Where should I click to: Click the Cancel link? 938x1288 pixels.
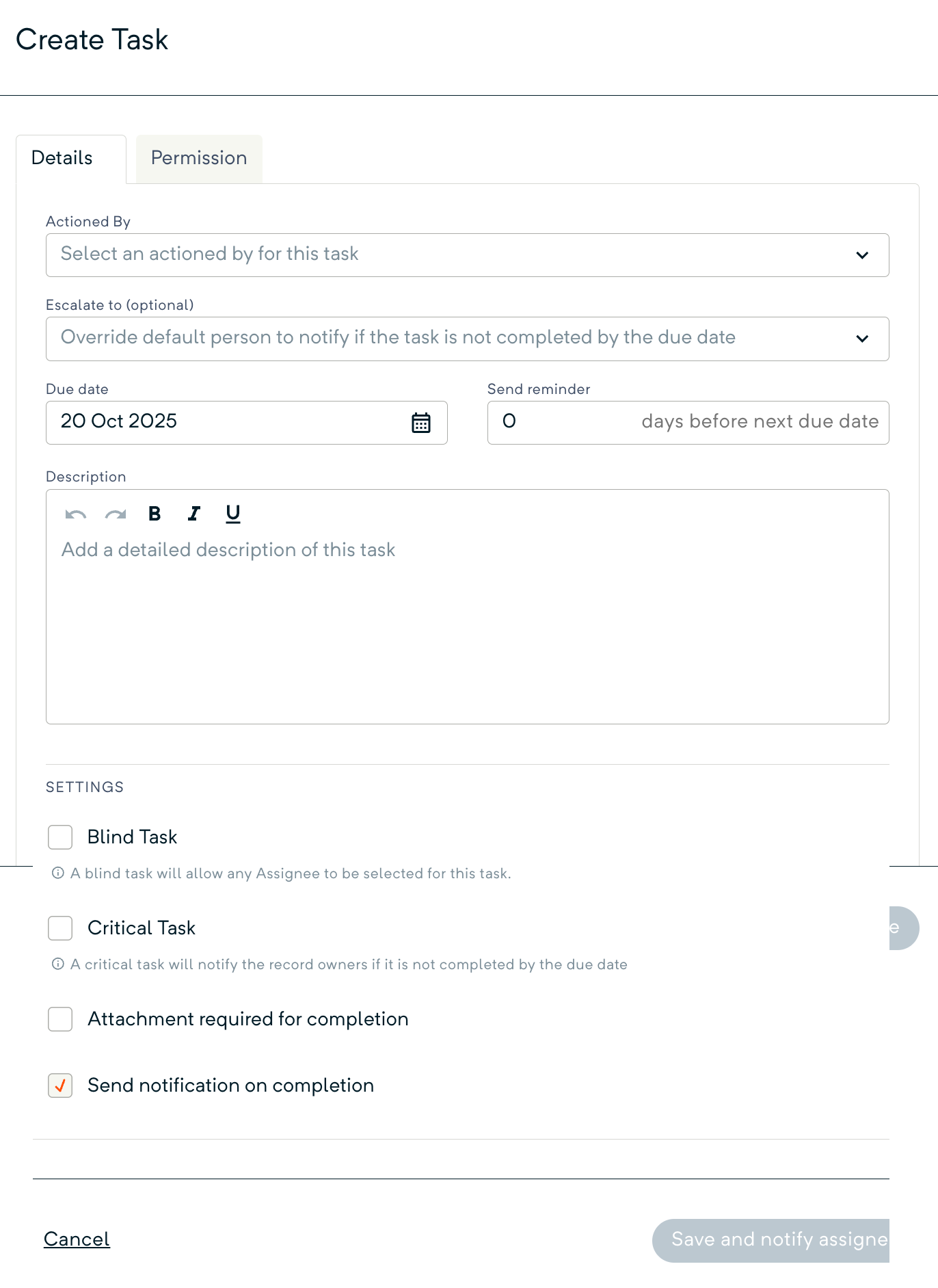[77, 1239]
